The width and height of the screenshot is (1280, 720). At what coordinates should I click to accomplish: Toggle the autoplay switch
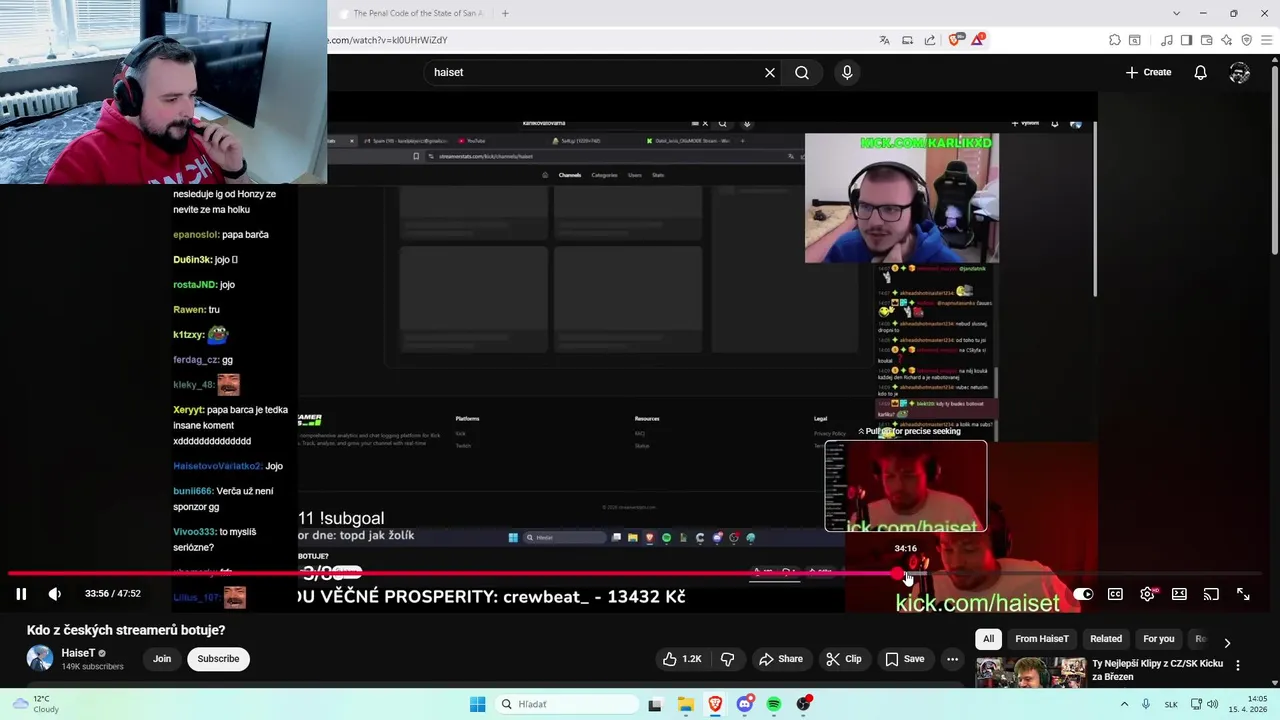[x=1083, y=594]
